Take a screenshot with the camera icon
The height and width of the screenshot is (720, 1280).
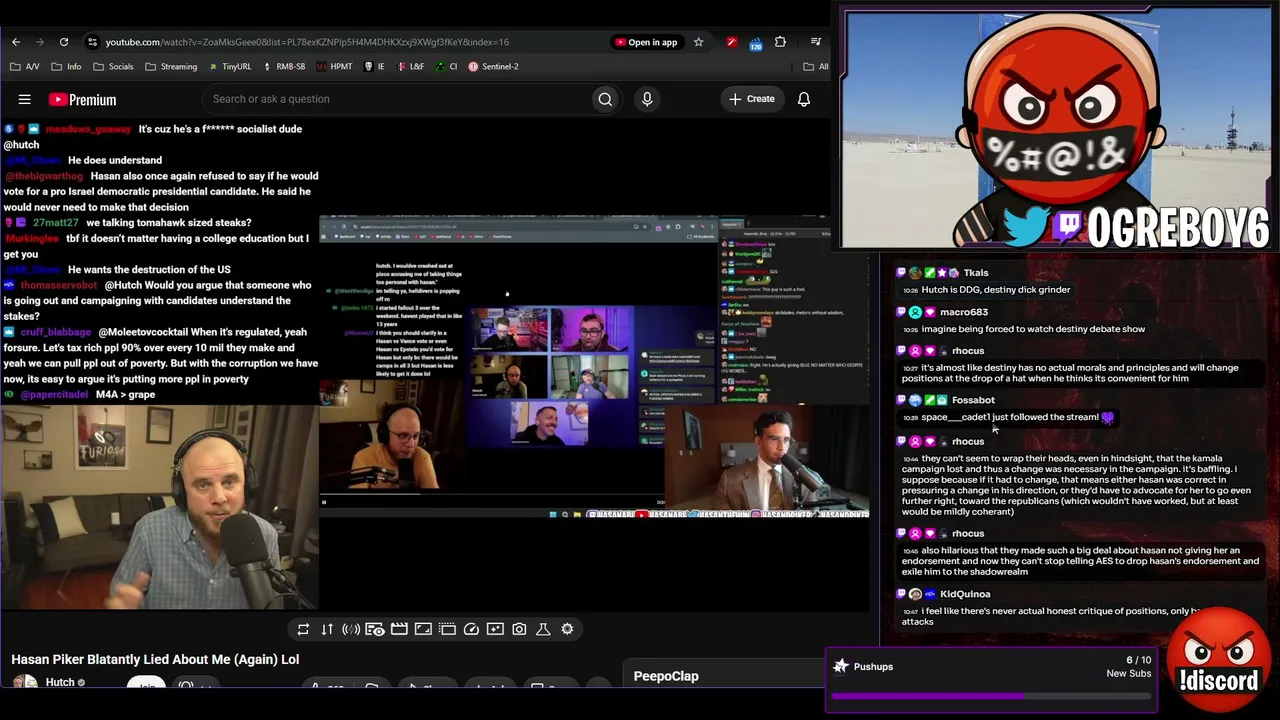[519, 629]
